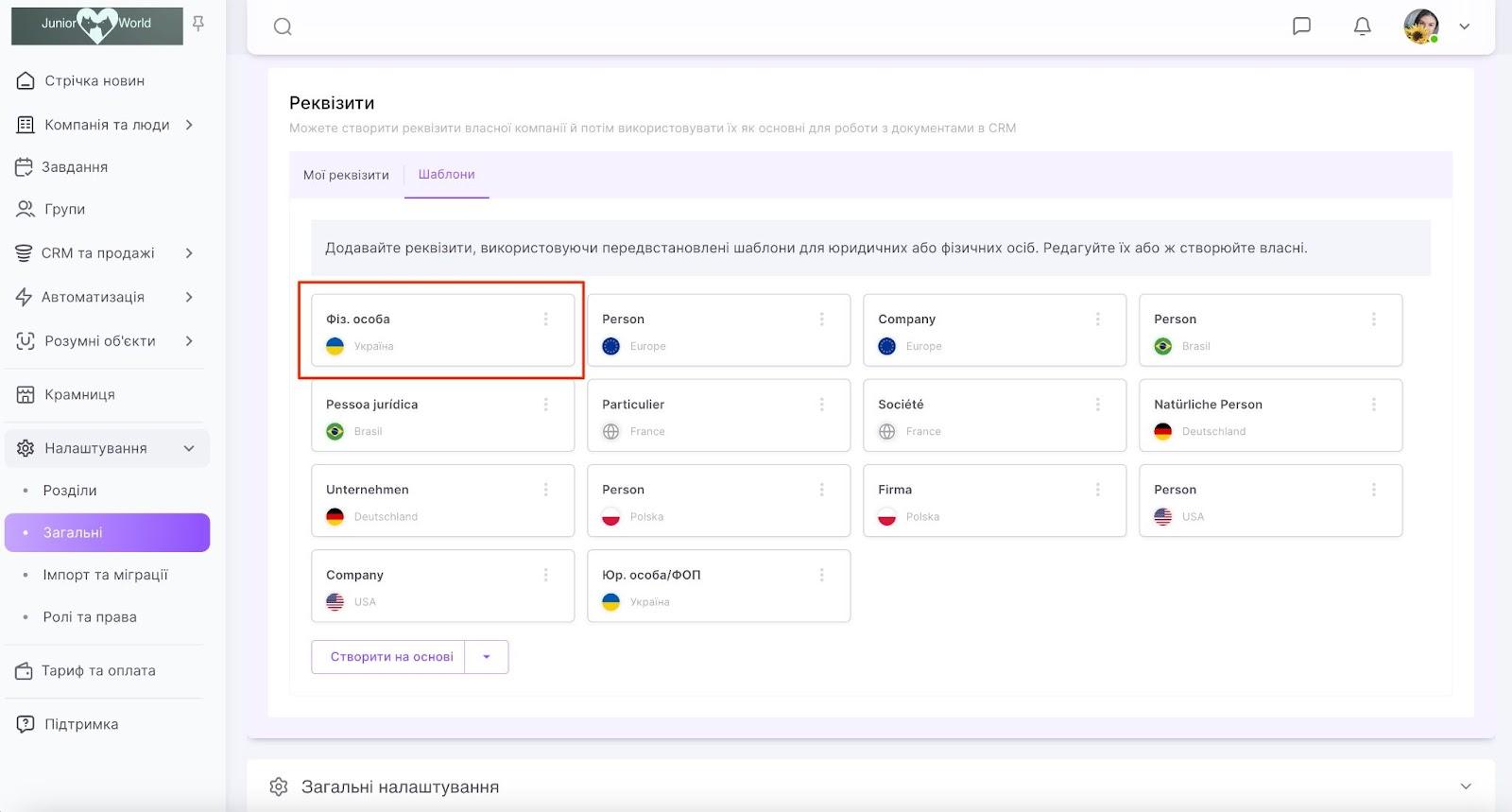Screen dimensions: 1512x812
Task: Click the Створити на основі button
Action: [390, 657]
